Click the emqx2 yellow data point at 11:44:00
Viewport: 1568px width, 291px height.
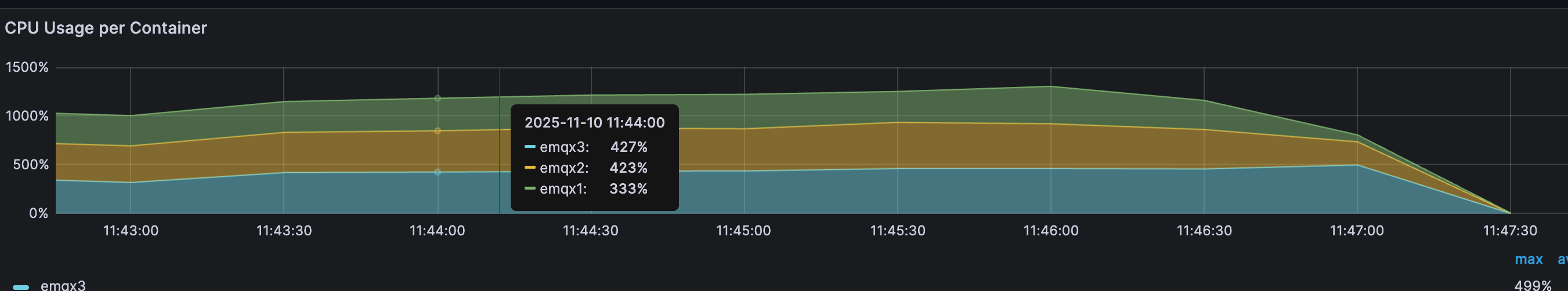[437, 130]
